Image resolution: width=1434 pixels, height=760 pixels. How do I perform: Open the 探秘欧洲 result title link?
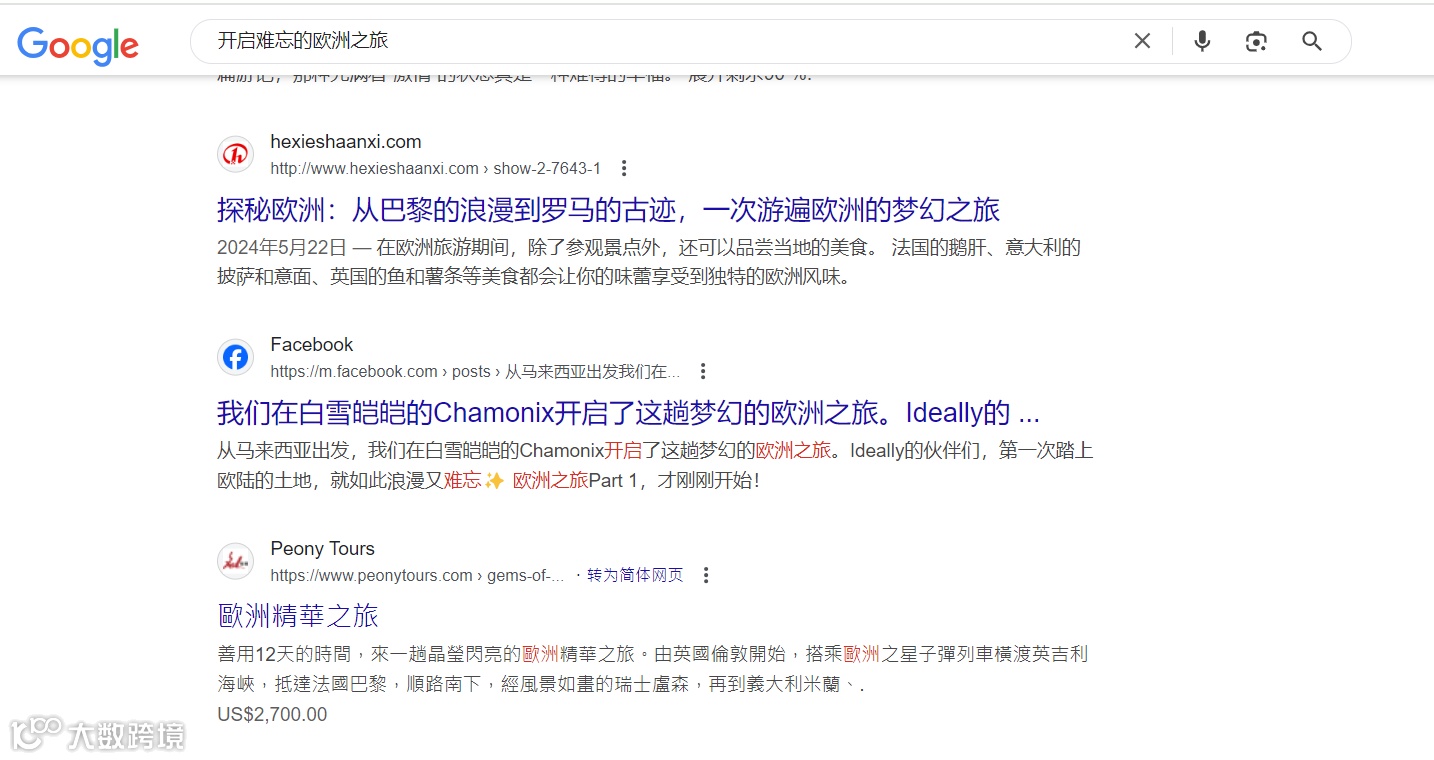[609, 210]
